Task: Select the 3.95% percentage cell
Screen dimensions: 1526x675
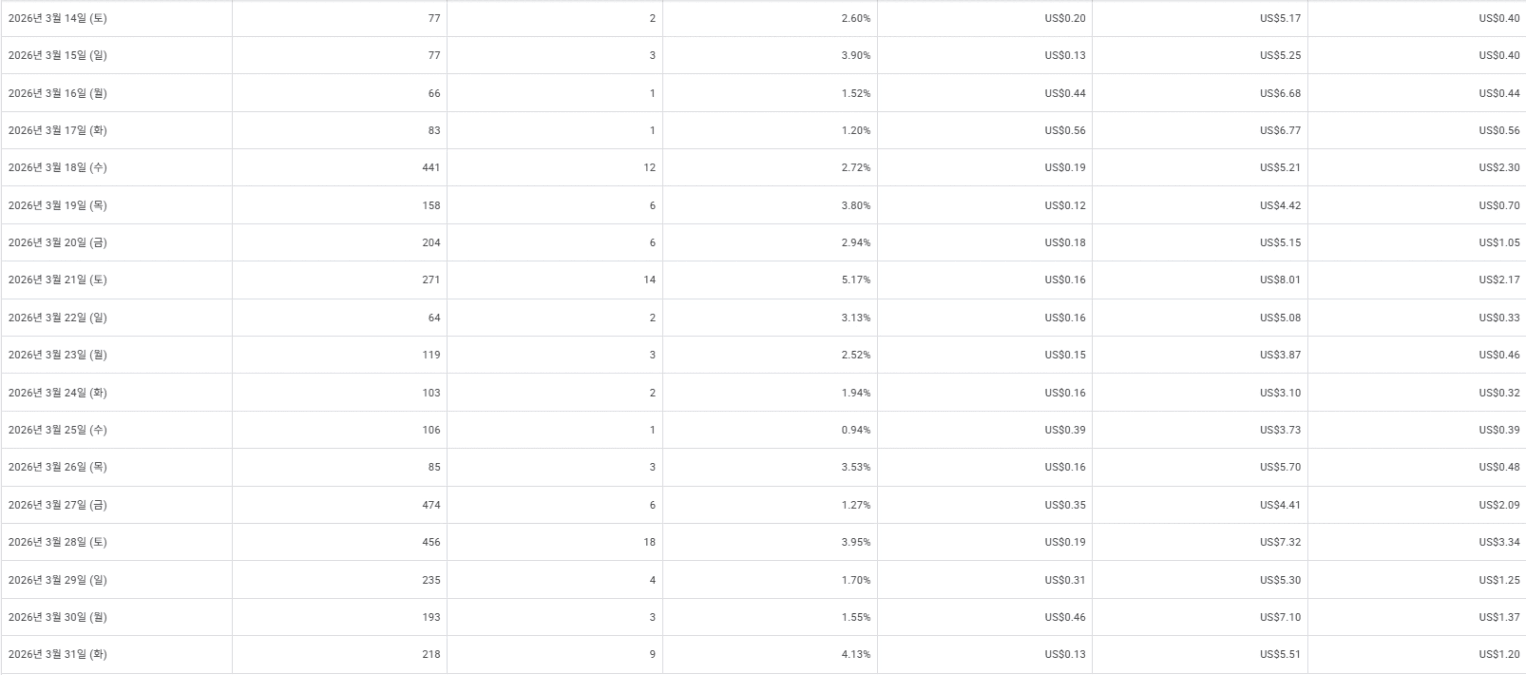Action: [855, 543]
